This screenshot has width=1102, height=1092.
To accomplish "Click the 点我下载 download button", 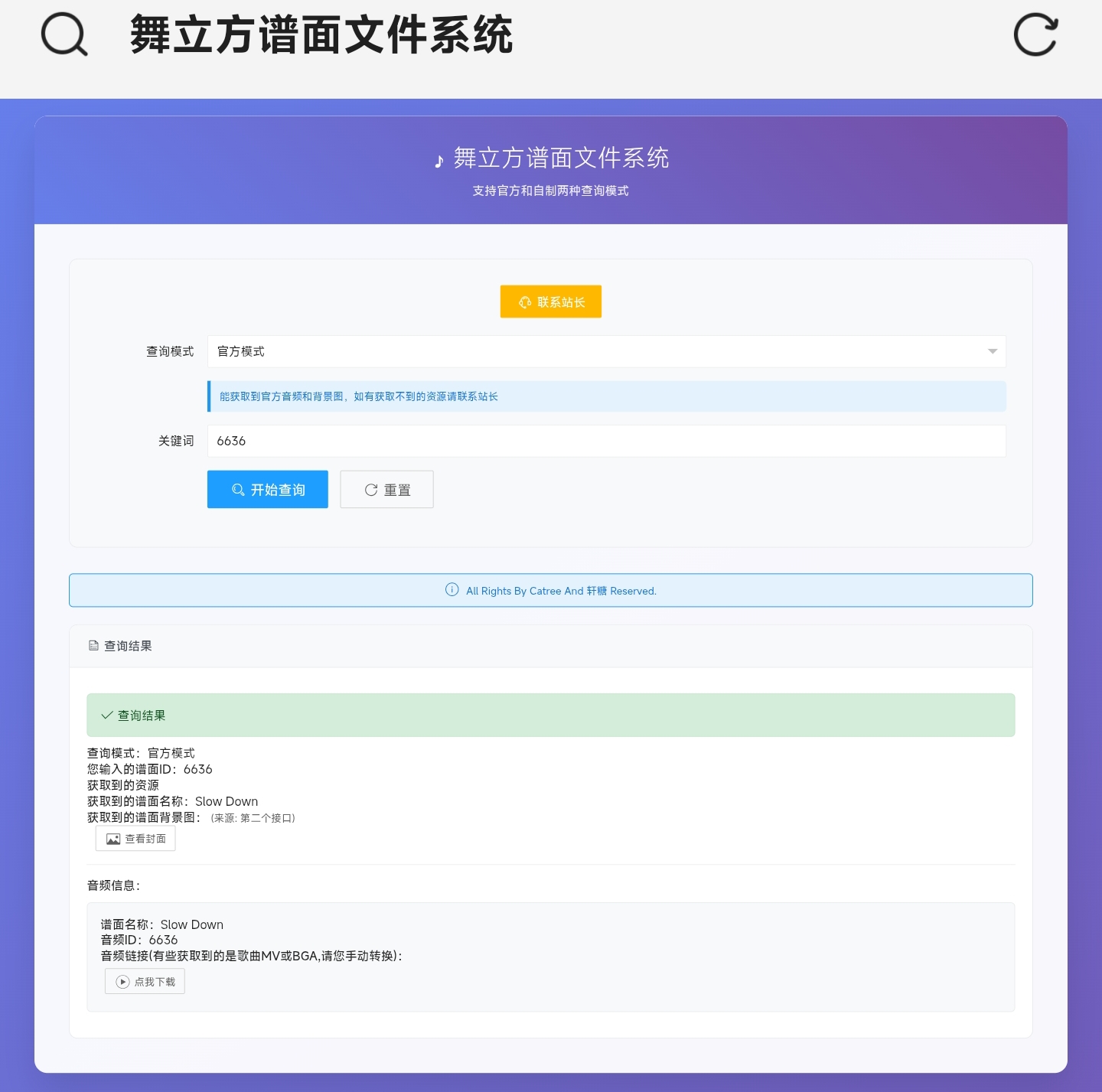I will pos(145,981).
